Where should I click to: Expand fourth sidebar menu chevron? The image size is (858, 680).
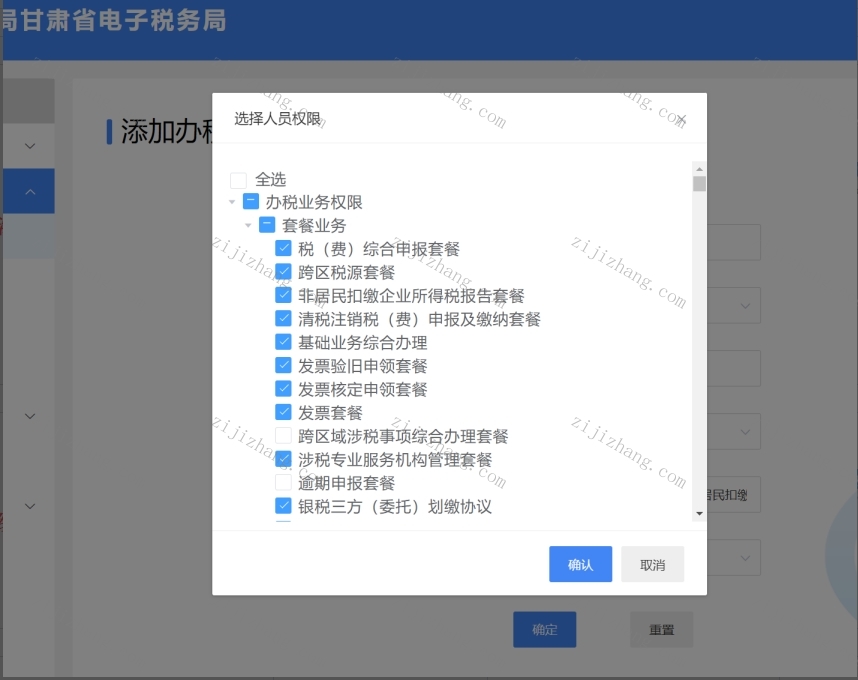(x=31, y=507)
